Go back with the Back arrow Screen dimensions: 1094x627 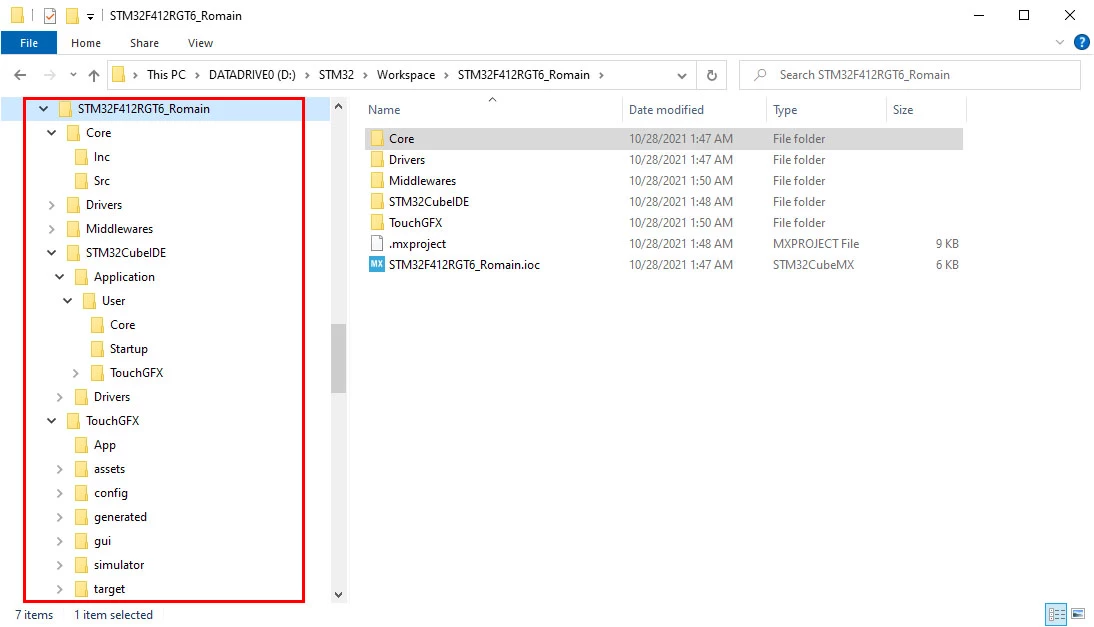click(20, 75)
